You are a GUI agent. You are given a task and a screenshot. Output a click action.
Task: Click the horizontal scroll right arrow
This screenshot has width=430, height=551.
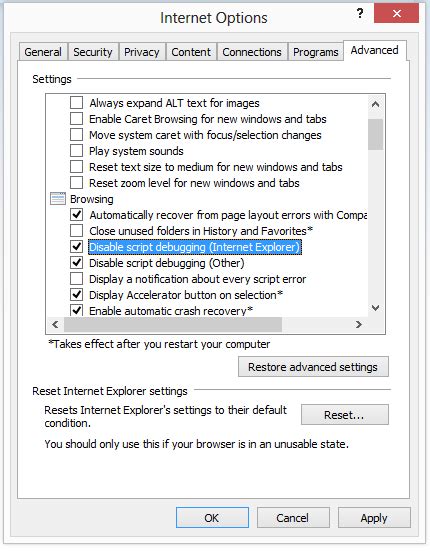359,324
